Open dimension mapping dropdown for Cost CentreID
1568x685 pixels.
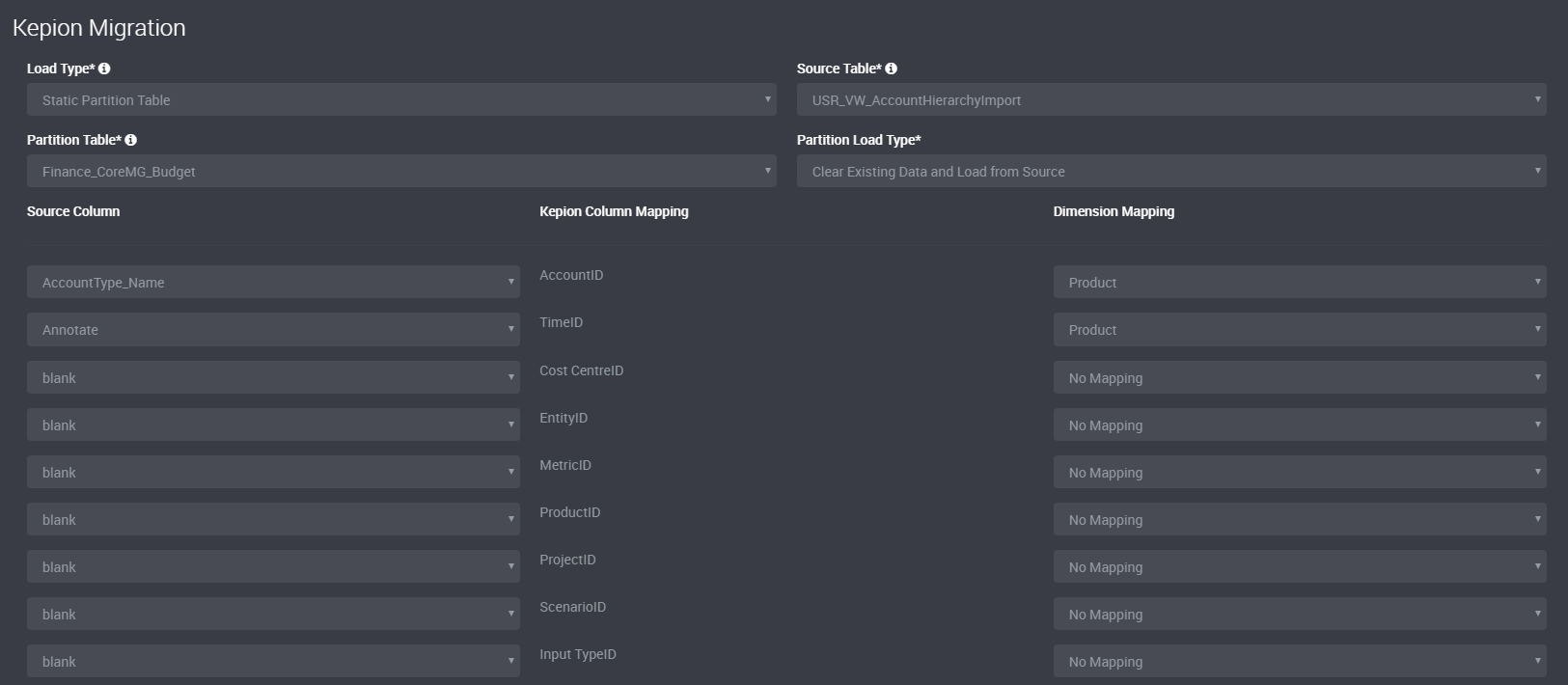1300,377
